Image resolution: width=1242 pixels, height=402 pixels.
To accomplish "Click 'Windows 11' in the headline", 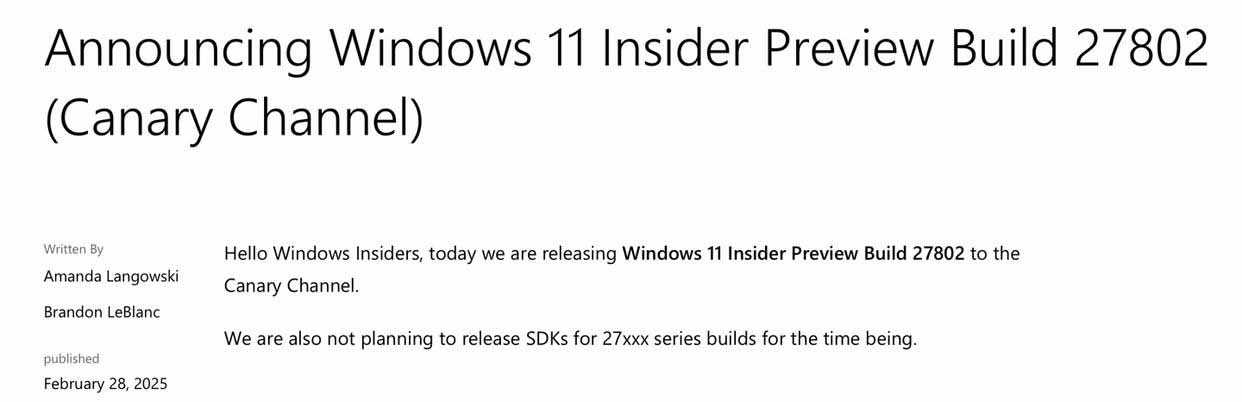I will pos(458,48).
